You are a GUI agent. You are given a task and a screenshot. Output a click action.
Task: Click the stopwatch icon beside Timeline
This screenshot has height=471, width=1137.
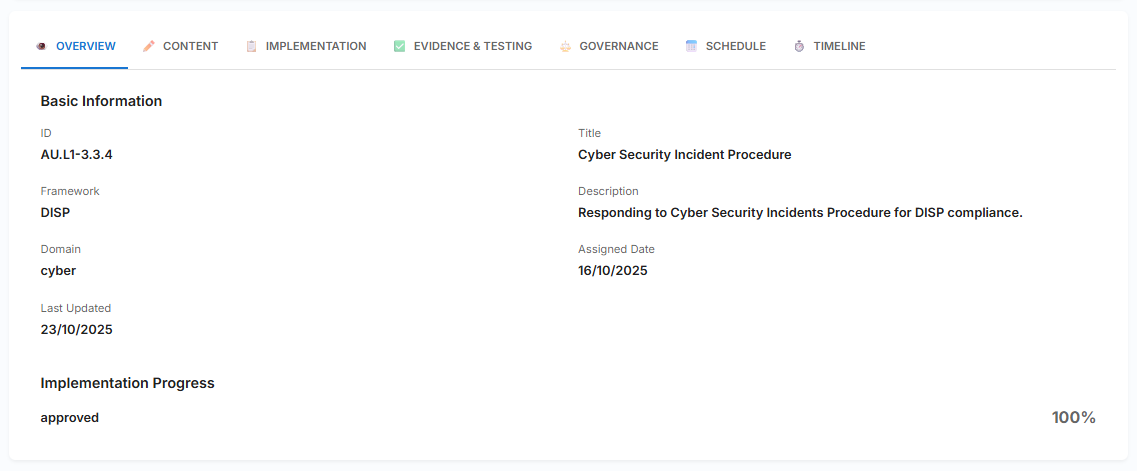pyautogui.click(x=799, y=46)
